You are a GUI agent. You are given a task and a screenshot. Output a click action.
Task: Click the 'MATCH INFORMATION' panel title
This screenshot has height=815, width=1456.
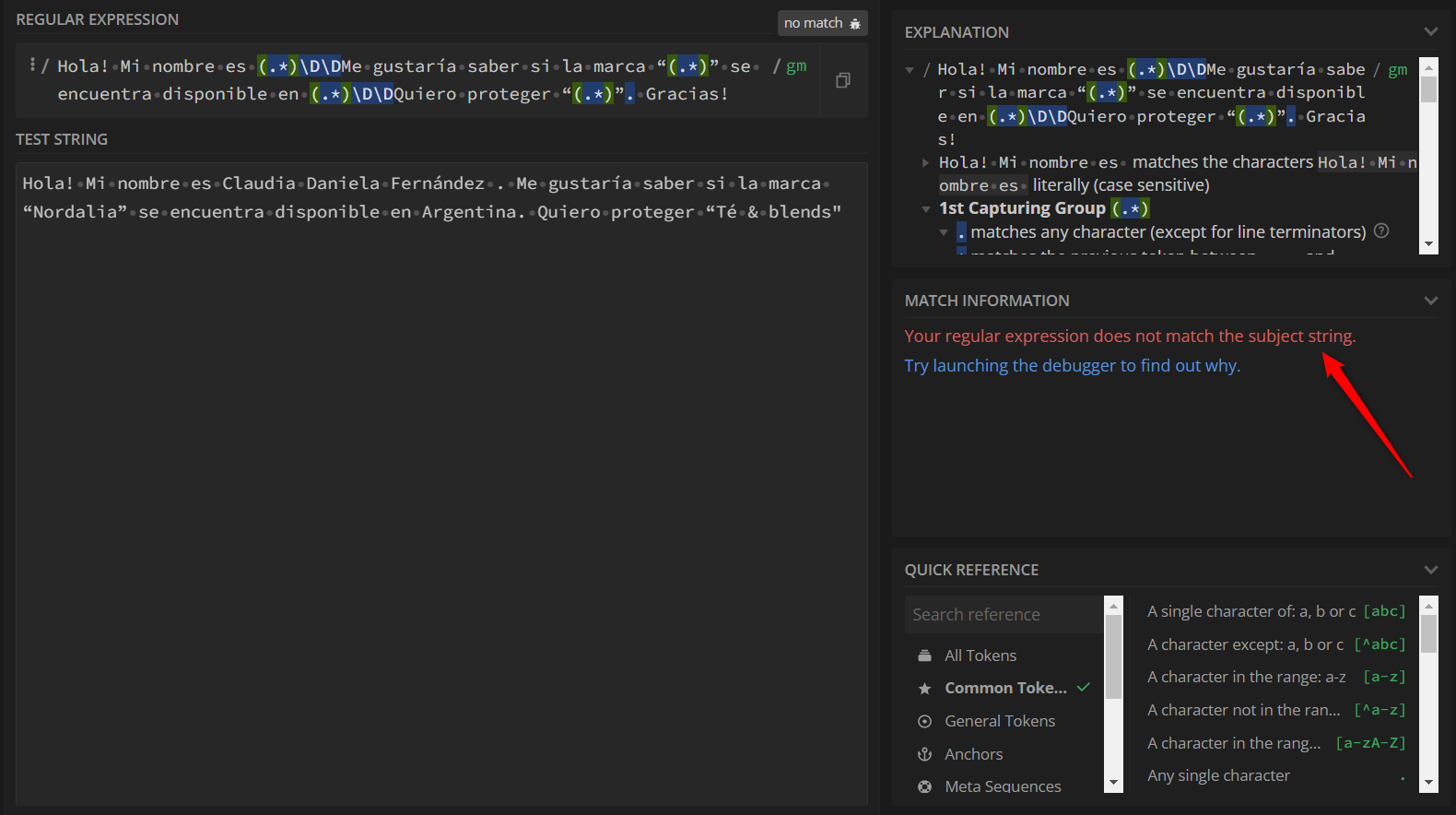coord(987,301)
